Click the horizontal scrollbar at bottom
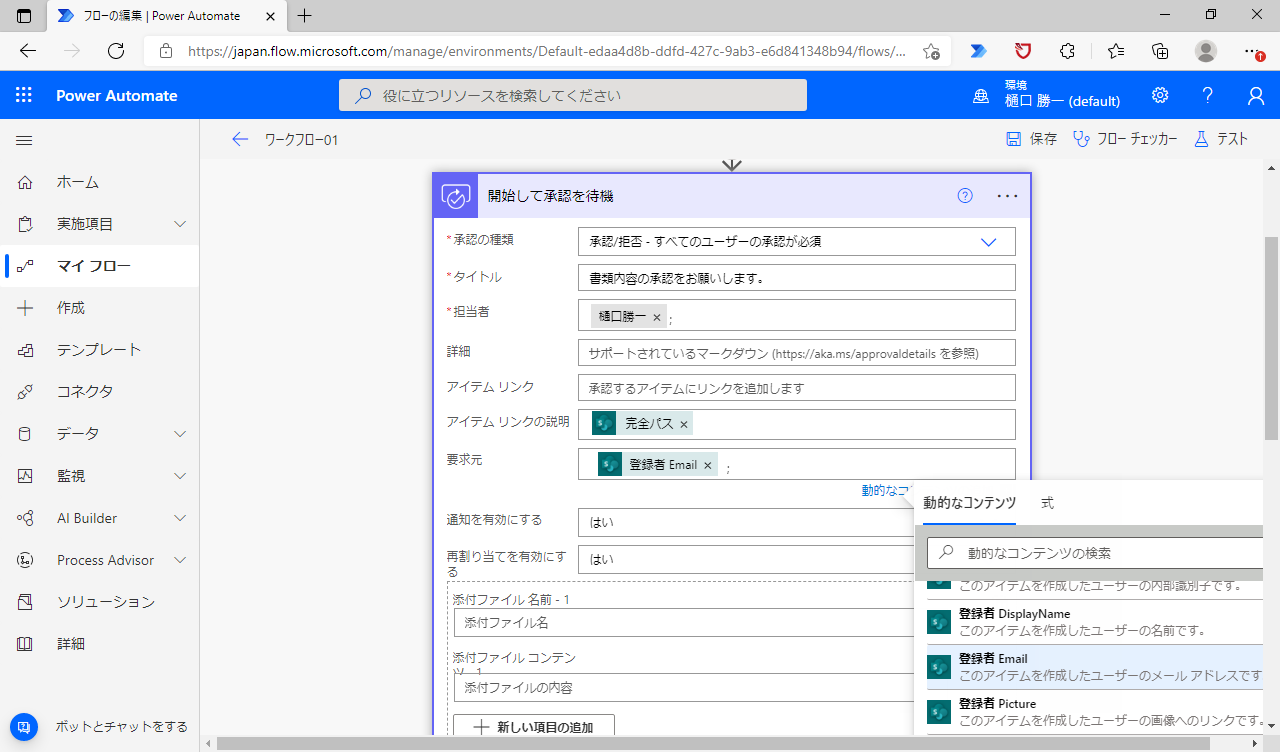 pos(713,743)
